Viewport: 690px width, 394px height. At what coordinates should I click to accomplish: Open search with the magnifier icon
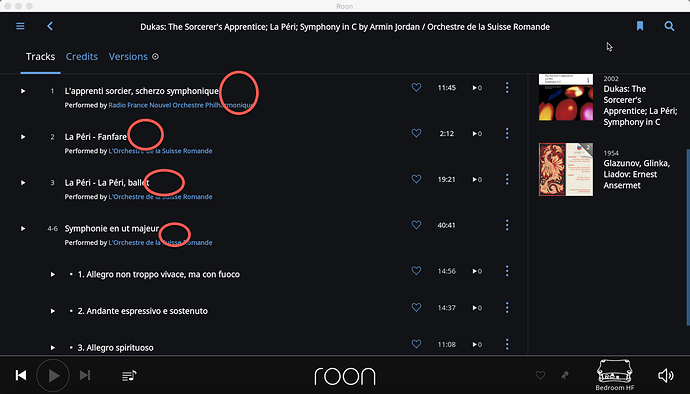[669, 26]
